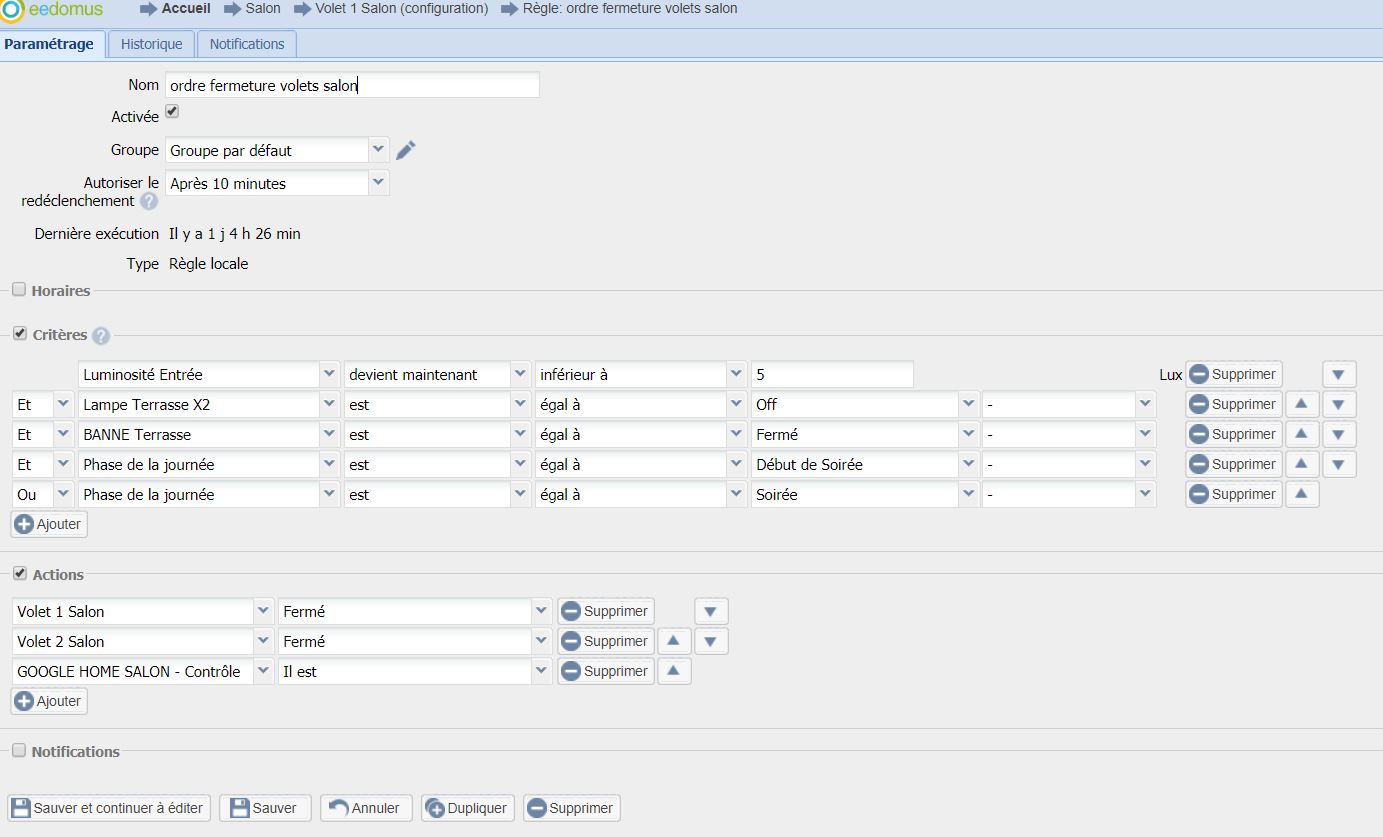
Task: Move Volet 2 Salon action up
Action: (x=674, y=641)
